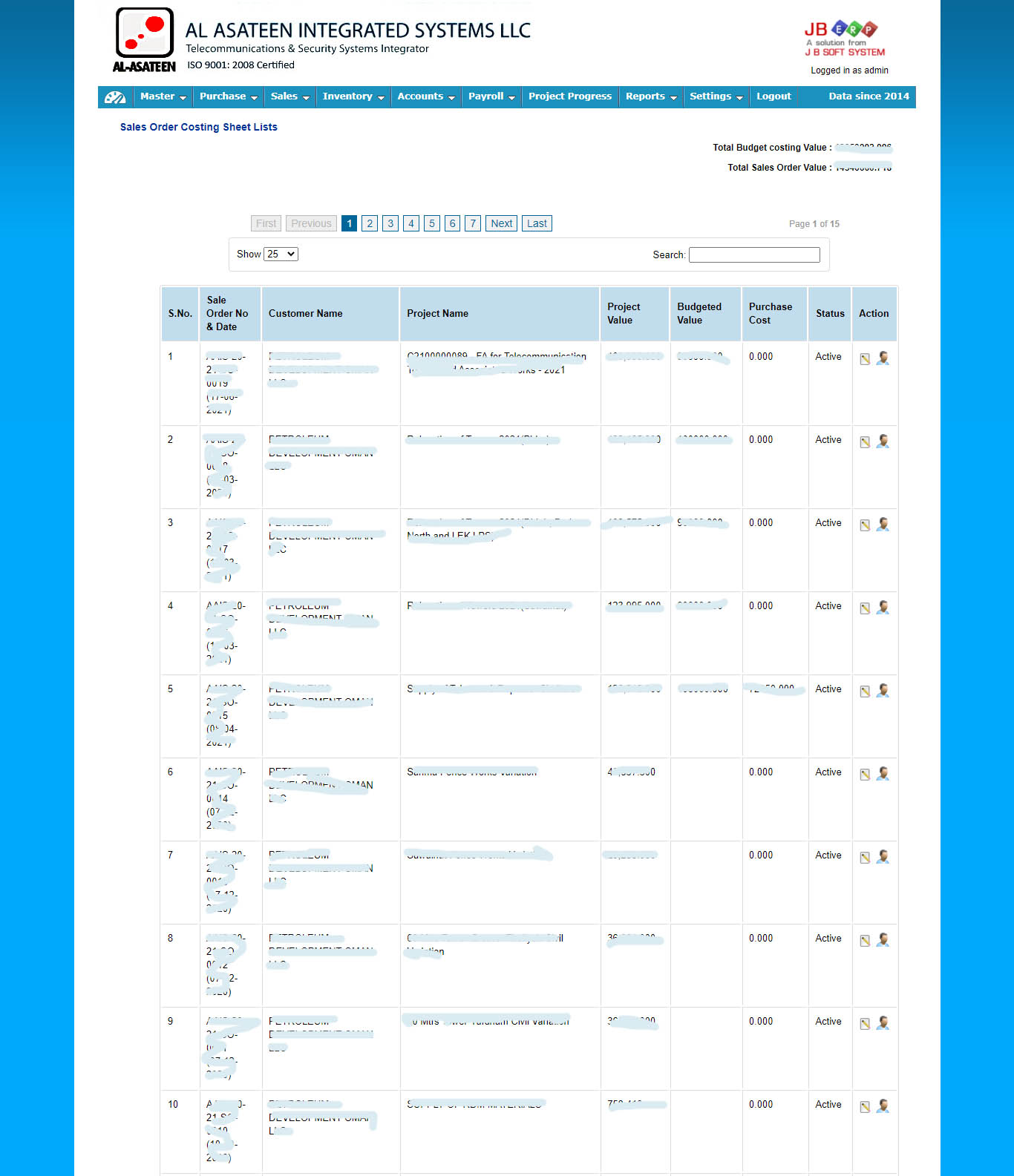1014x1176 pixels.
Task: Open the user icon in row 3
Action: tap(883, 524)
